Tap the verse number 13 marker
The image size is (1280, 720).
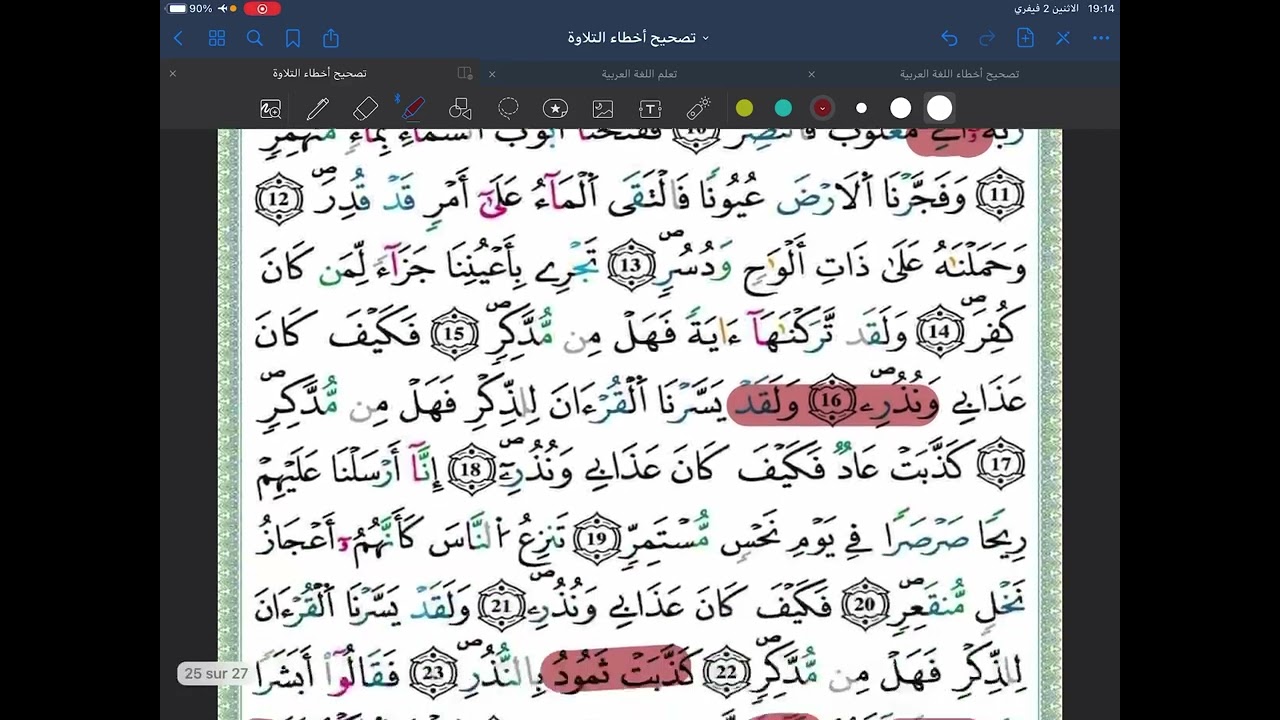(631, 265)
